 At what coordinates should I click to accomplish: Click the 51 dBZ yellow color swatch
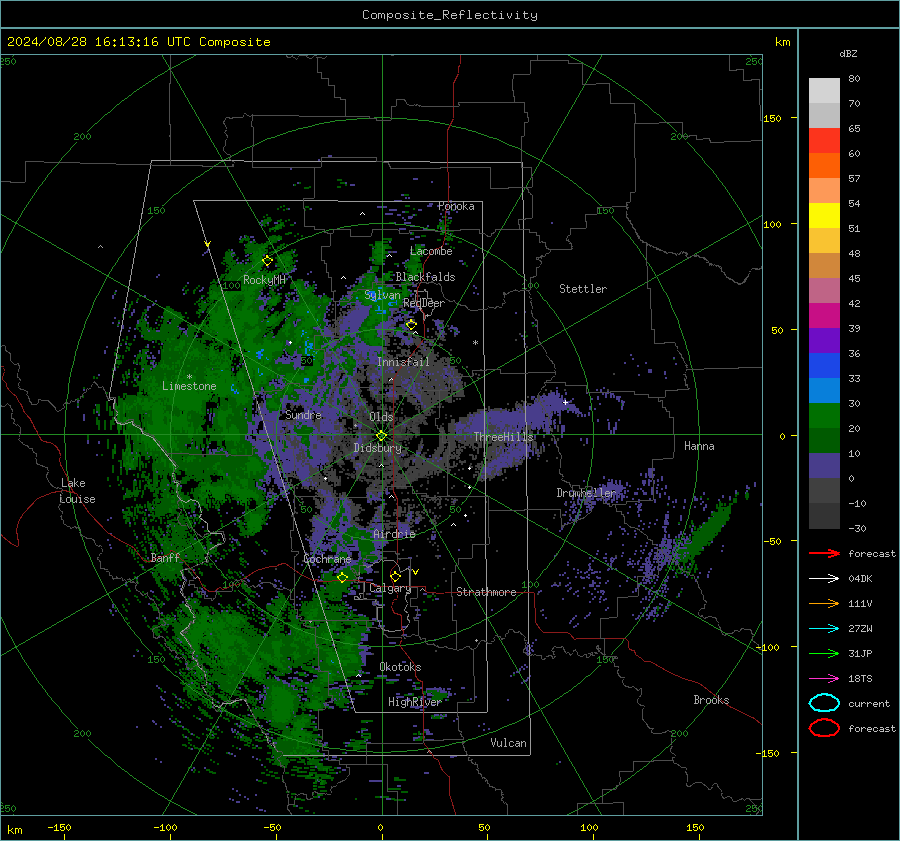(x=824, y=215)
